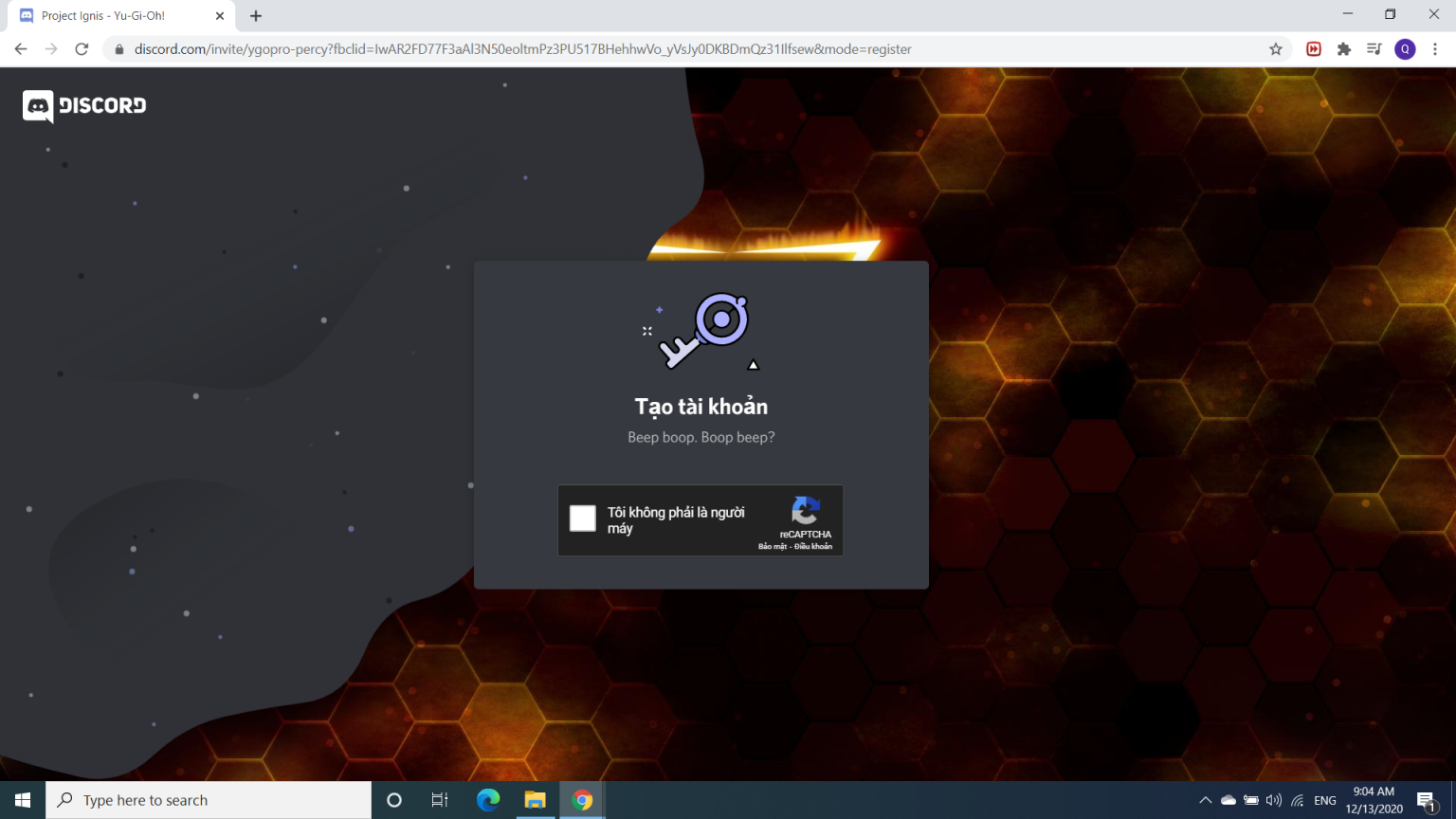Open the volume control in system tray
The width and height of the screenshot is (1456, 819).
coord(1273,800)
